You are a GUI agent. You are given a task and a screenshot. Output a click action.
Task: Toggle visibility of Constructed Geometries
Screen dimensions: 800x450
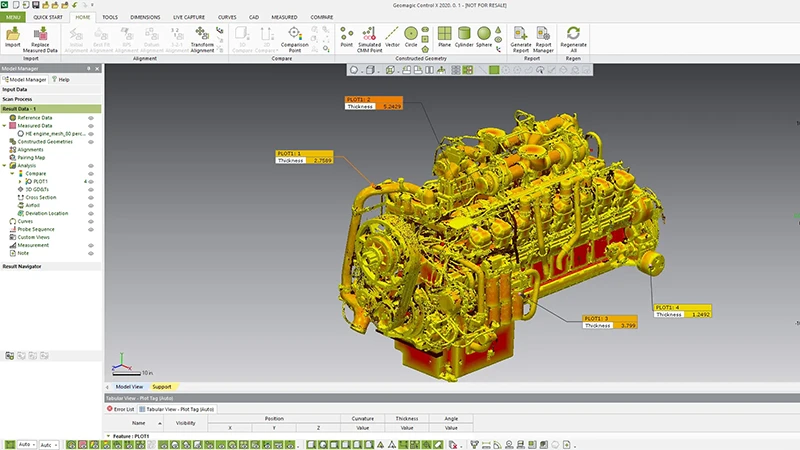pyautogui.click(x=91, y=141)
